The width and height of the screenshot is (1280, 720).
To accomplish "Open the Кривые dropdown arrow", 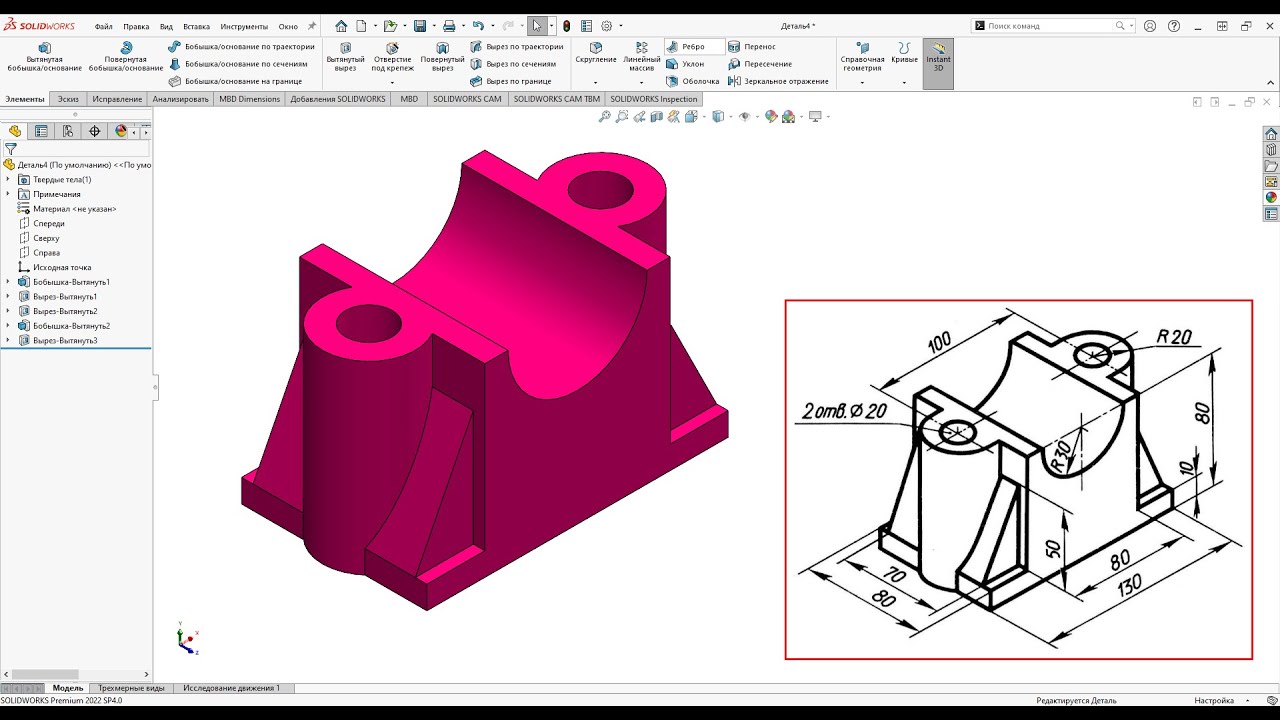I will pos(904,82).
